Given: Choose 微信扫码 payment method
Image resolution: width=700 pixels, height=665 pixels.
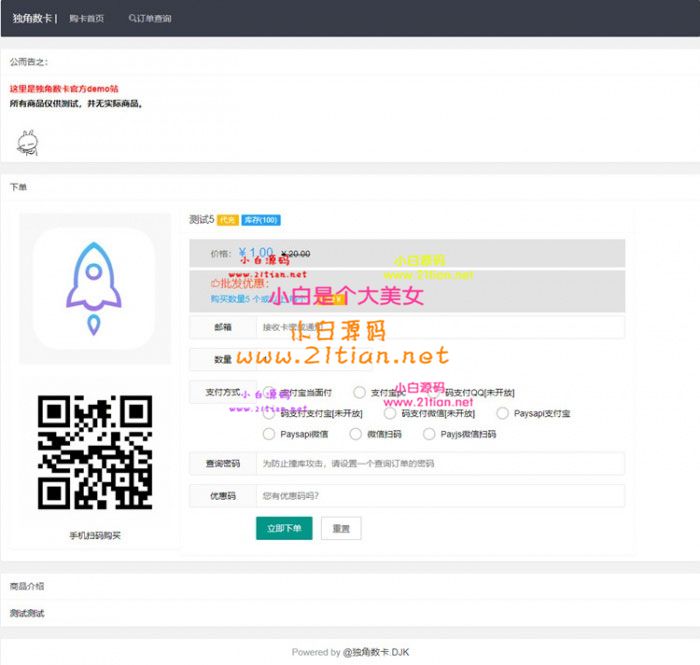Looking at the screenshot, I should (x=354, y=434).
